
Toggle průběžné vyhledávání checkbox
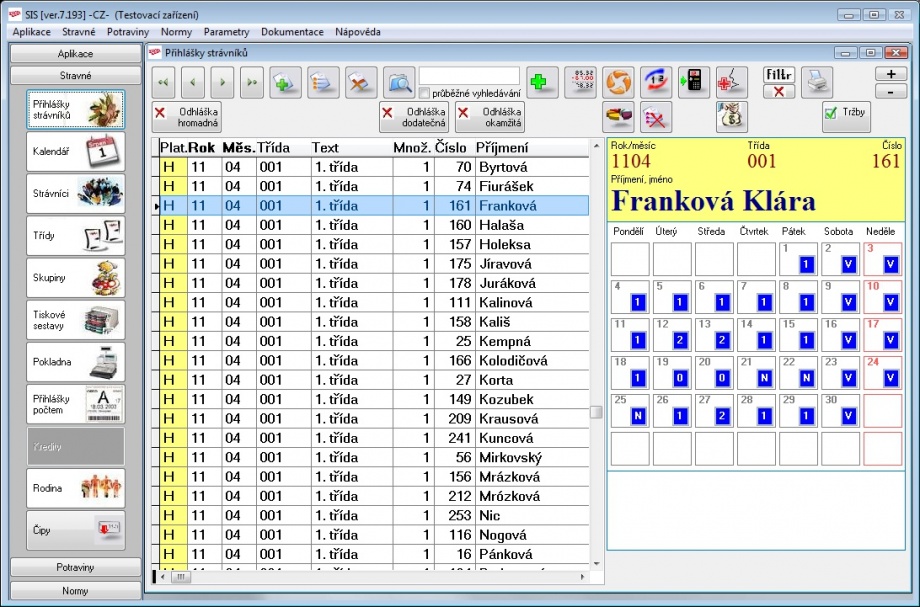click(424, 93)
